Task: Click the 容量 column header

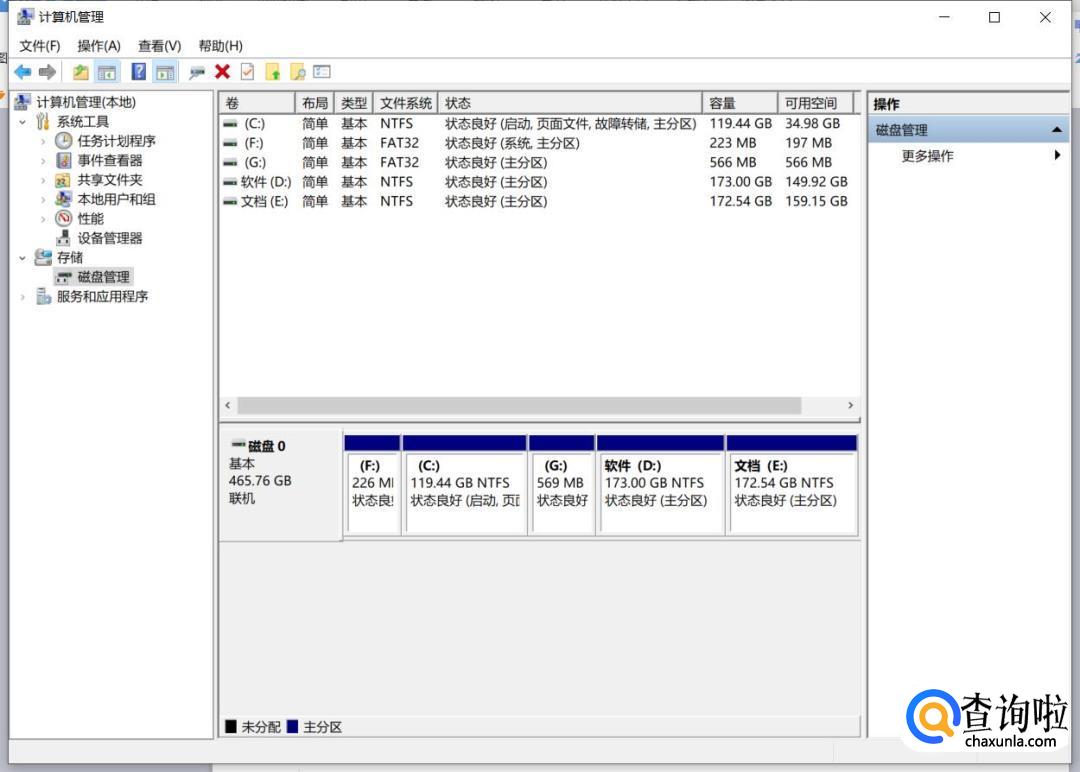Action: pyautogui.click(x=740, y=103)
